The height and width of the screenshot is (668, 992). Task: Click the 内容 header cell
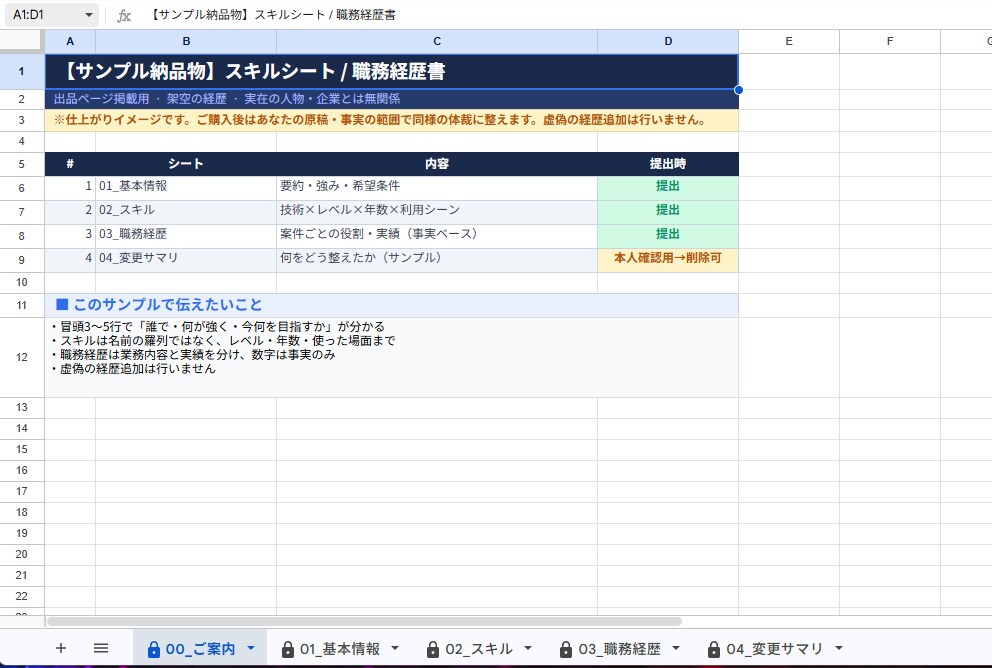point(437,164)
